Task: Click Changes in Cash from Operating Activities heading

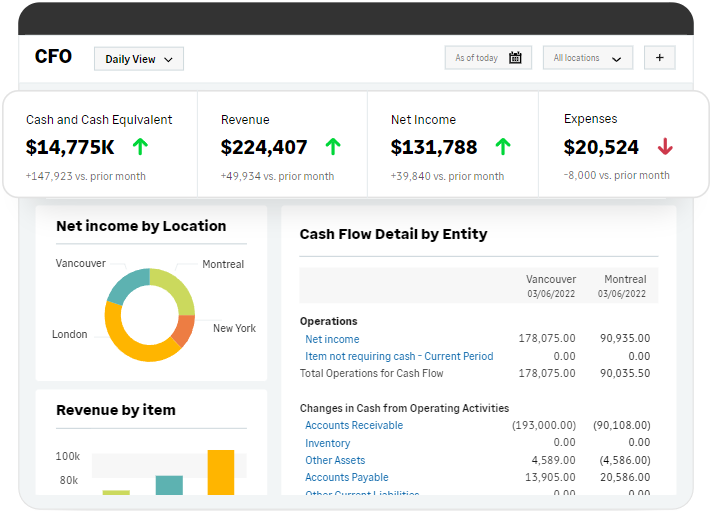Action: [404, 408]
